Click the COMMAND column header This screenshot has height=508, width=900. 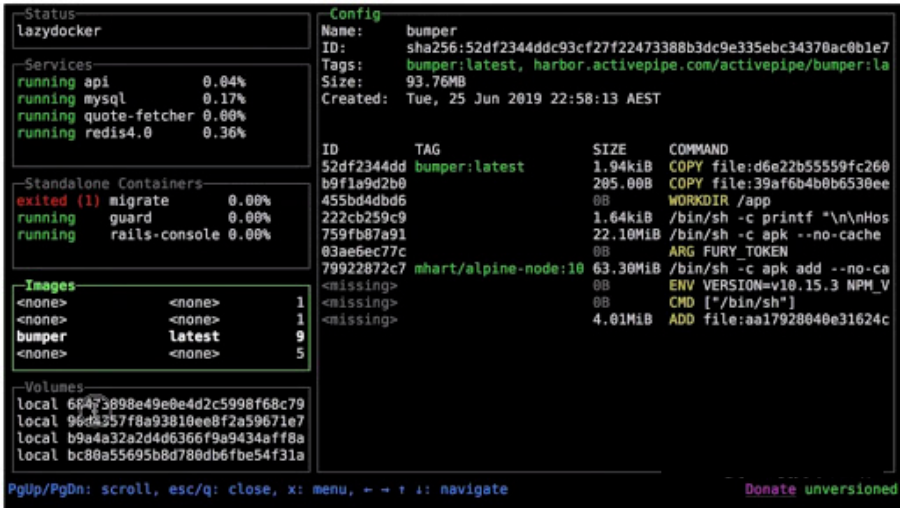[699, 150]
